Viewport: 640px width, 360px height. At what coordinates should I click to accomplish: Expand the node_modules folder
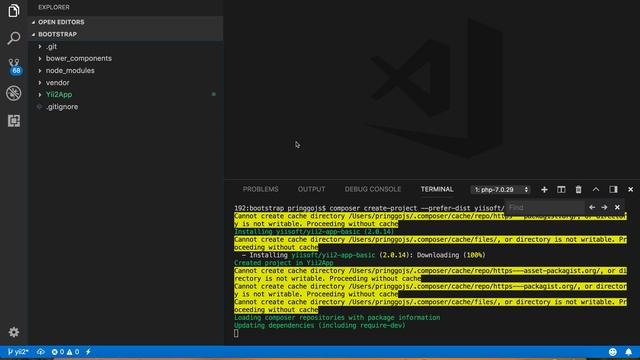[x=125, y=71]
